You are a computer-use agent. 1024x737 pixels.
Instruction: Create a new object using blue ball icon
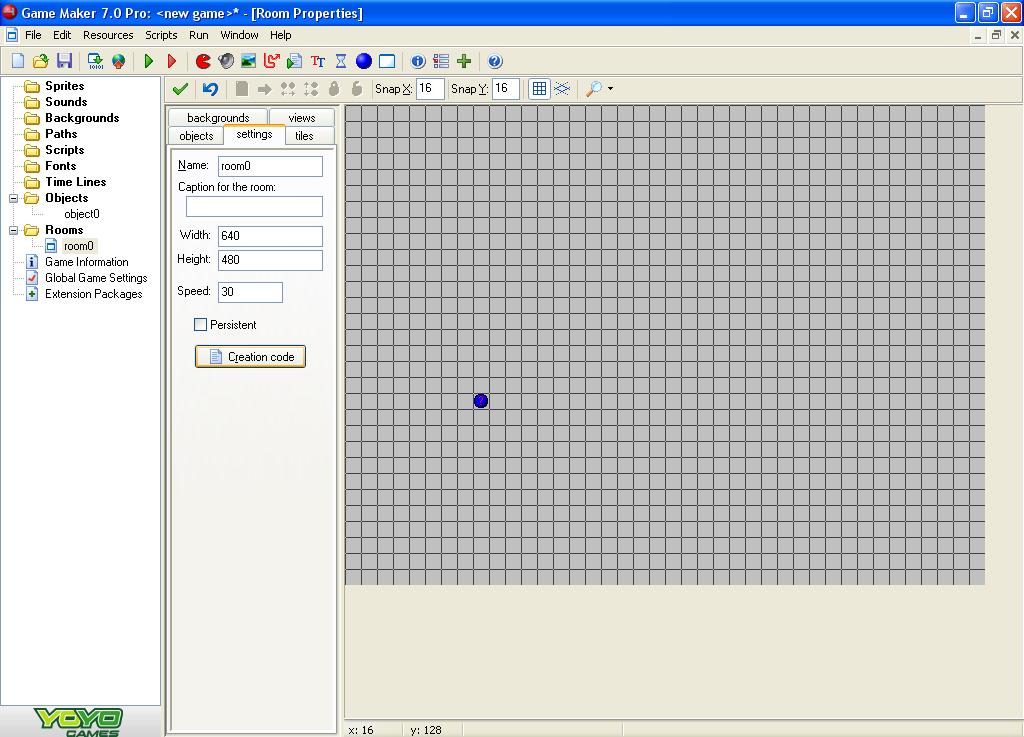point(364,62)
